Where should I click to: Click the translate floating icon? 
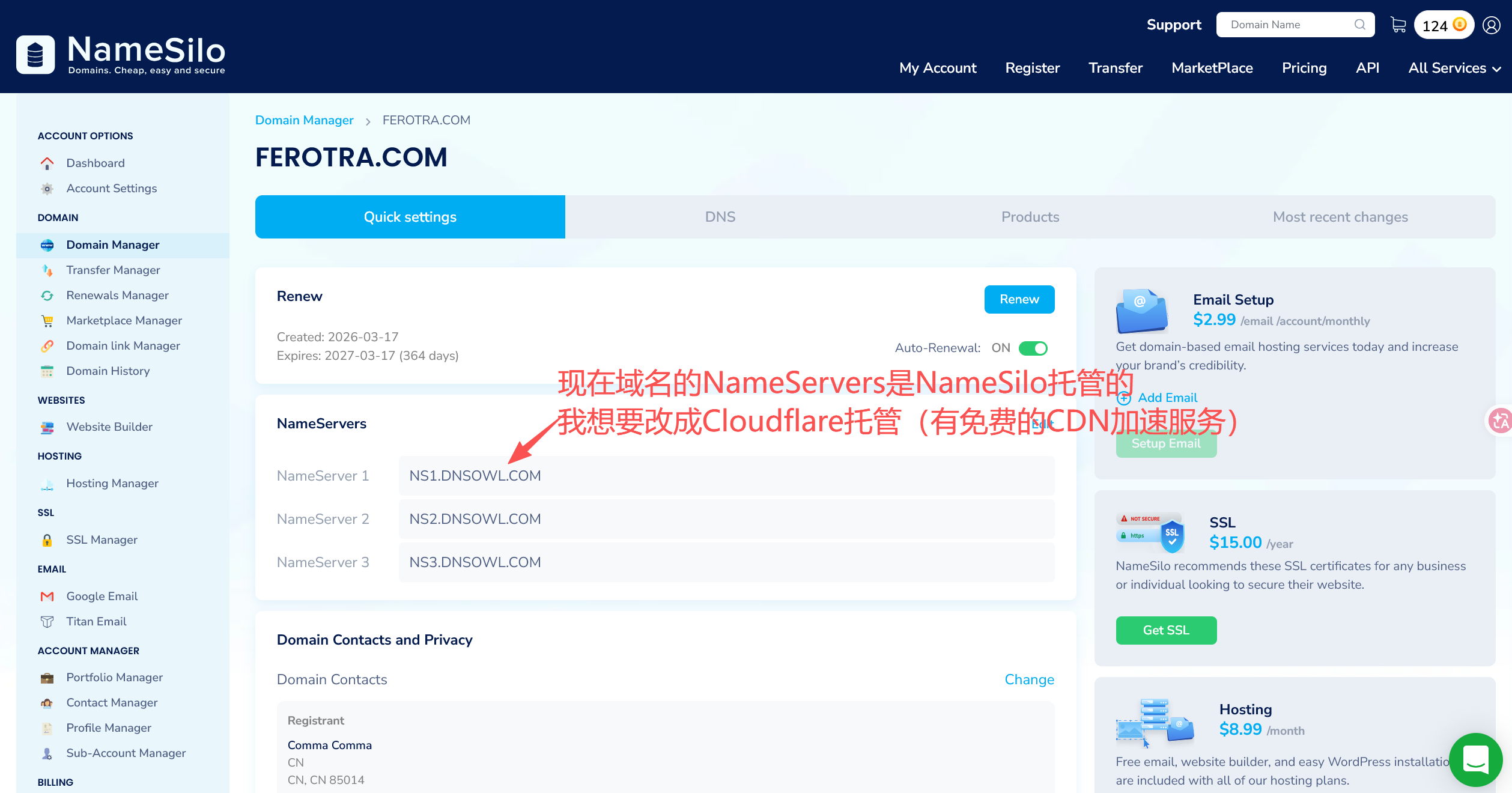pyautogui.click(x=1500, y=421)
